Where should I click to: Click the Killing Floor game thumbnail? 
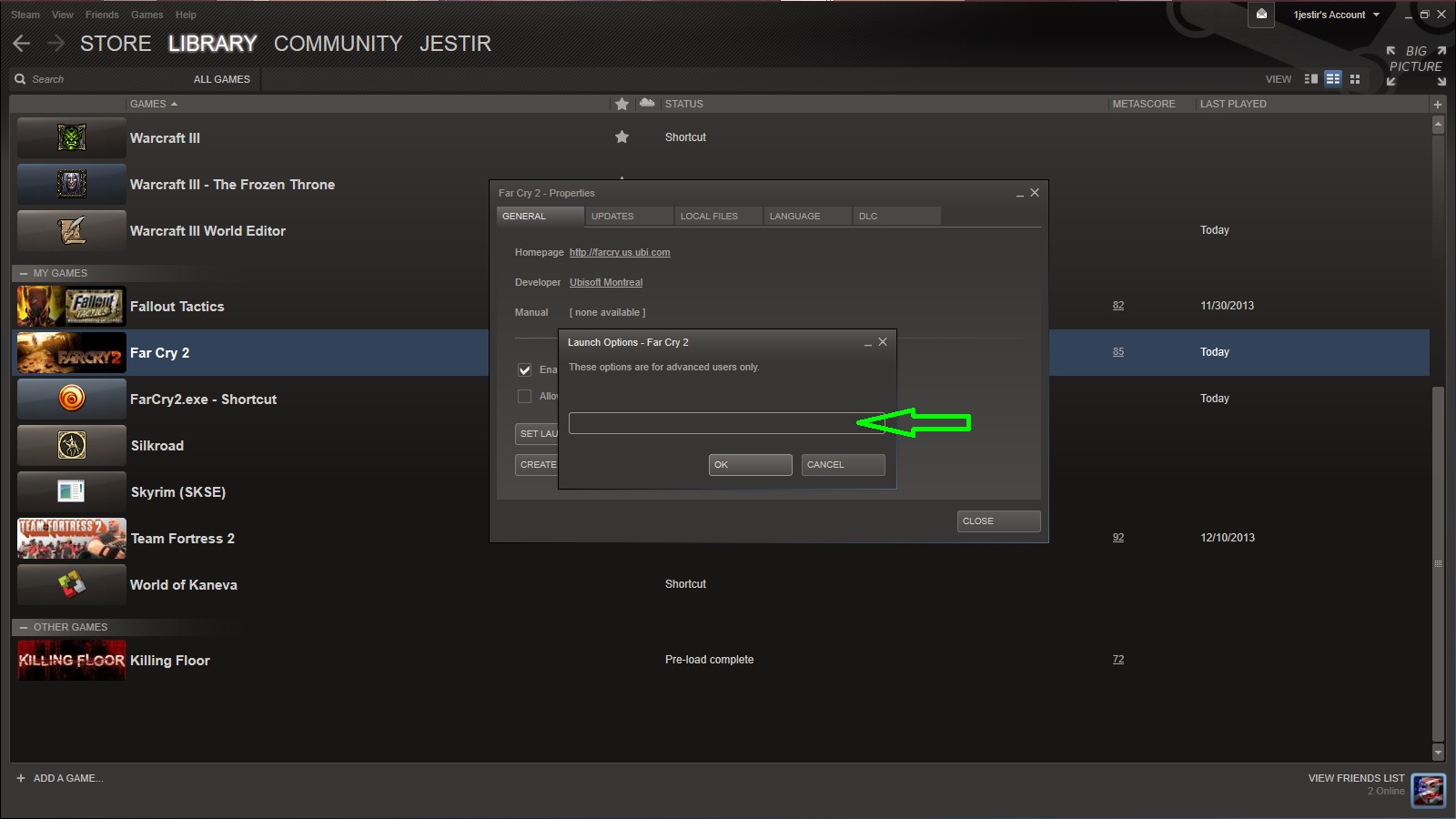coord(72,660)
